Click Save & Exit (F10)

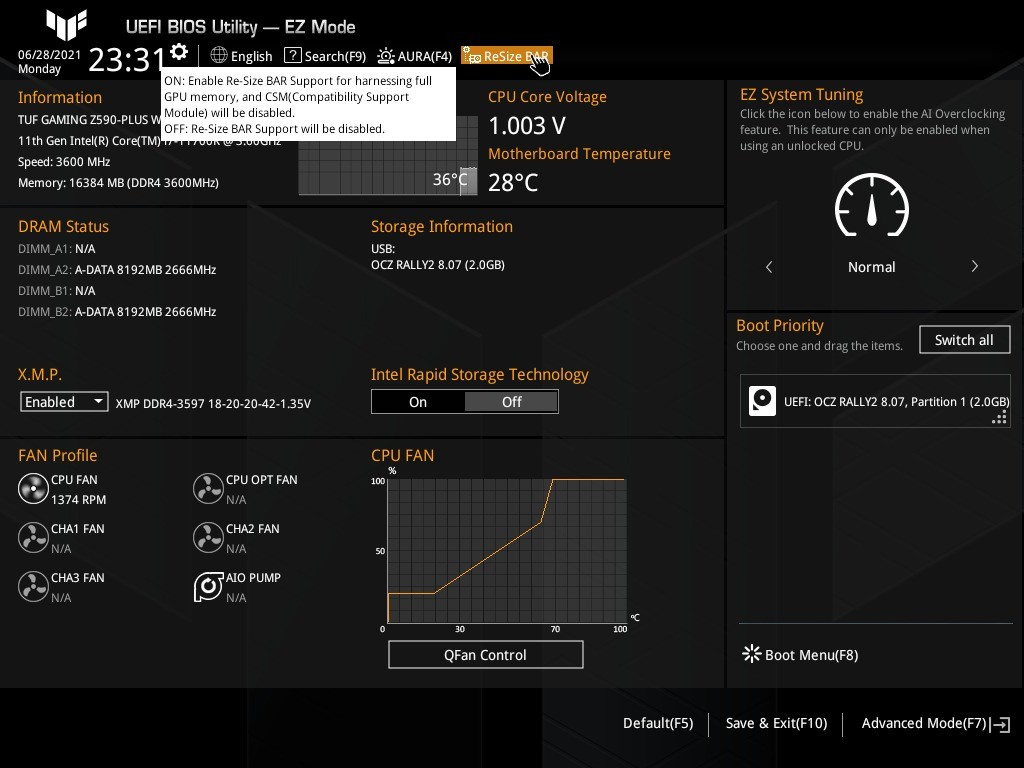776,723
